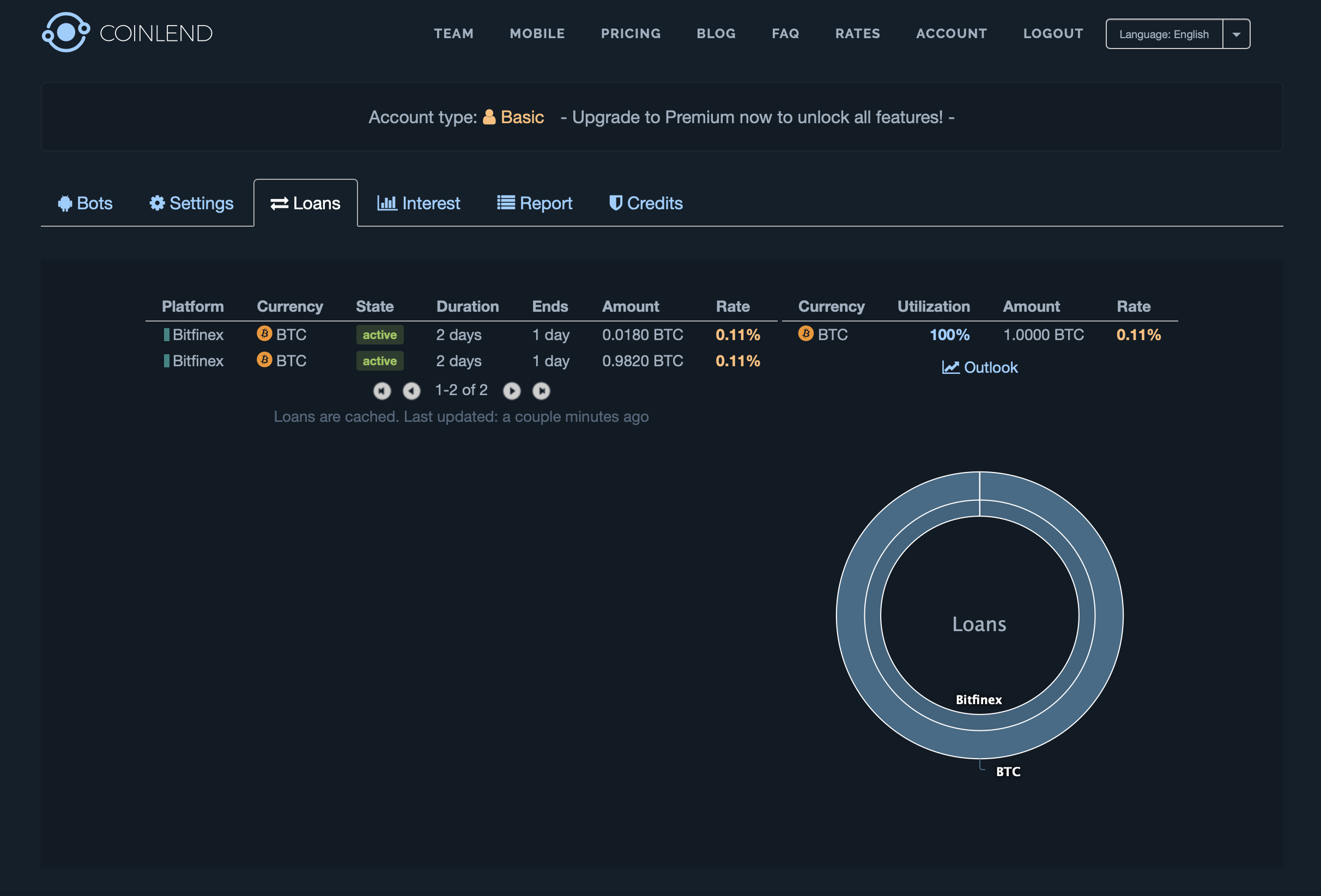Open the Outlook link
1321x896 pixels.
point(980,367)
